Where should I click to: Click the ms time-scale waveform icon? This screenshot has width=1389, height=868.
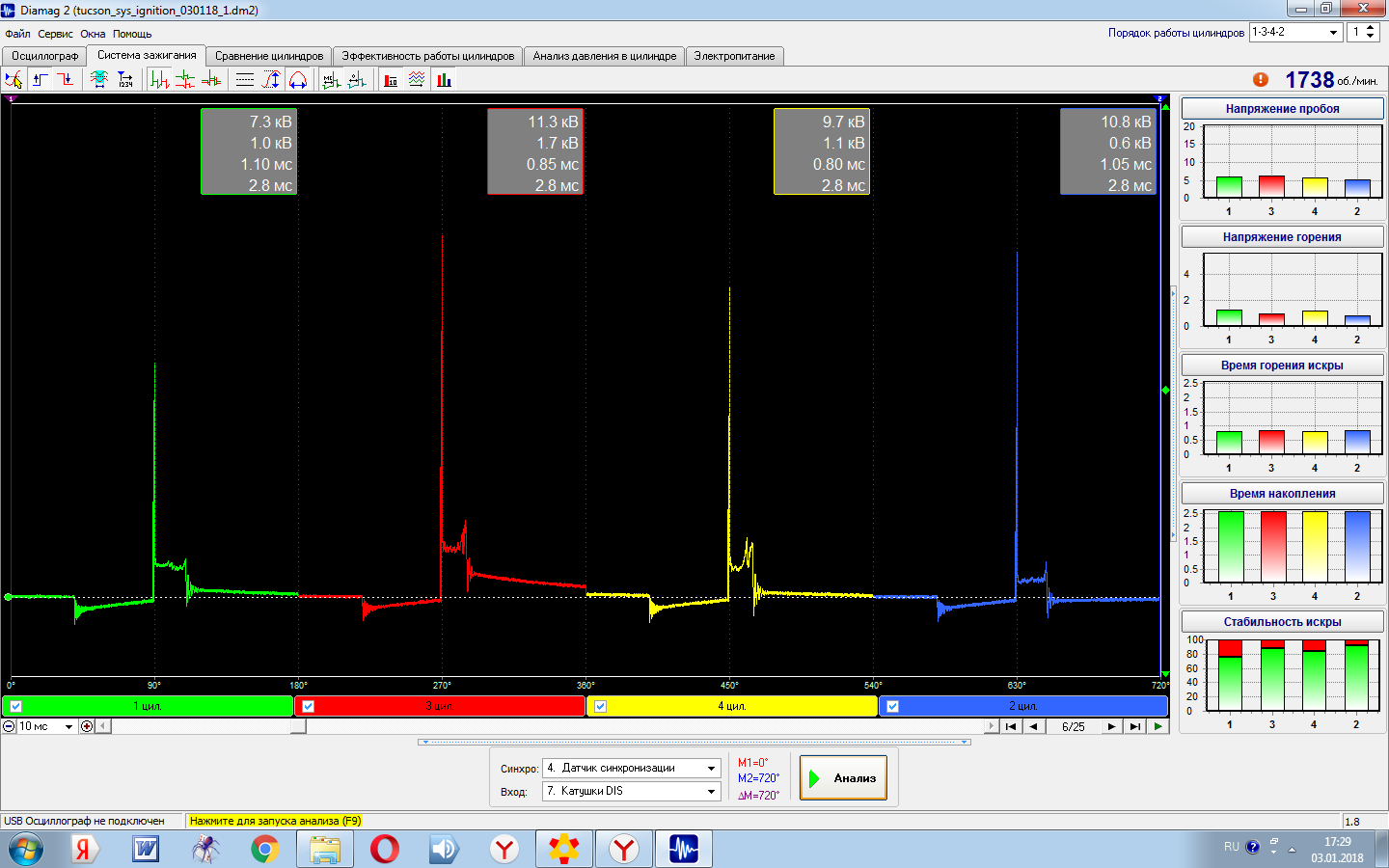point(331,80)
